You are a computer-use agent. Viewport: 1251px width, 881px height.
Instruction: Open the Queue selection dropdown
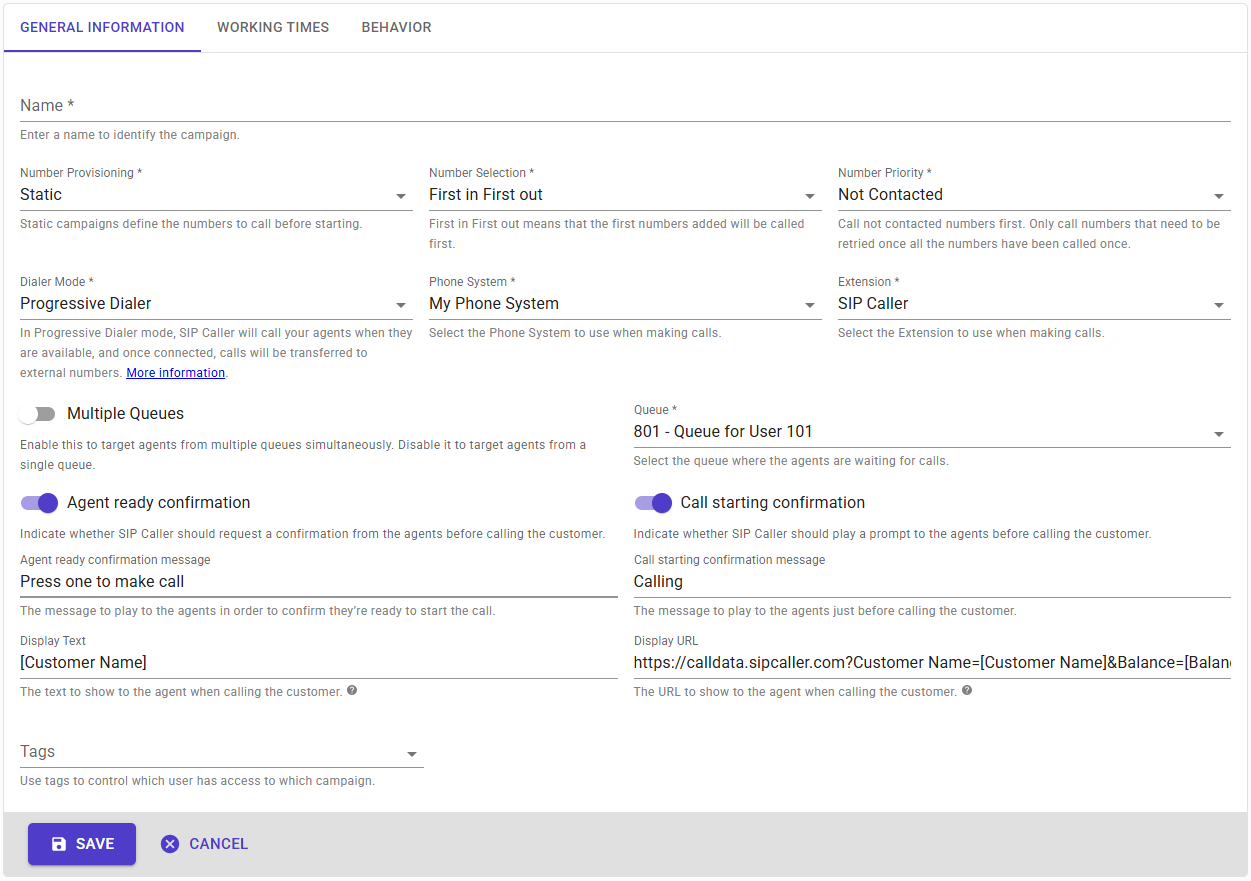(930, 432)
